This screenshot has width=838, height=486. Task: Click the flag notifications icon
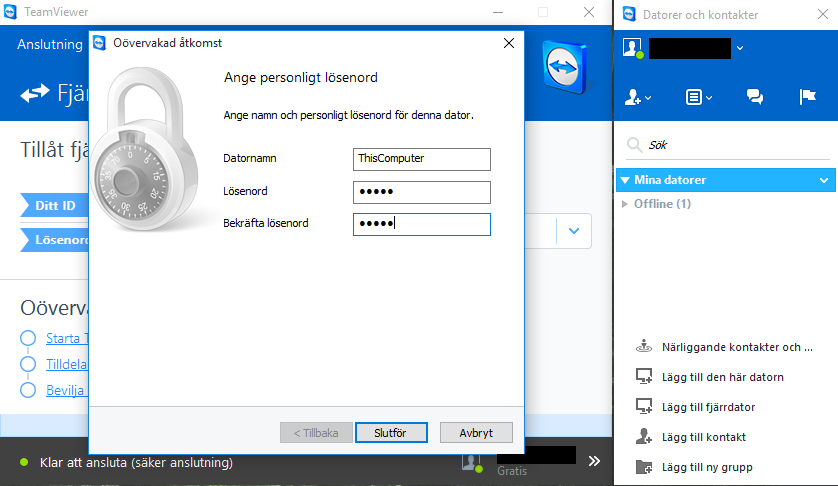coord(808,97)
